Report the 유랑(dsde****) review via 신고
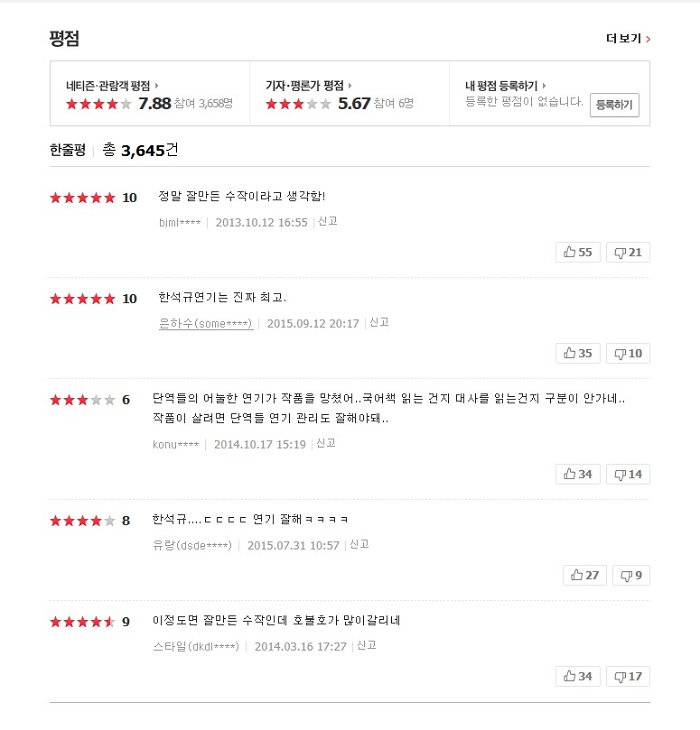700x730 pixels. [359, 544]
